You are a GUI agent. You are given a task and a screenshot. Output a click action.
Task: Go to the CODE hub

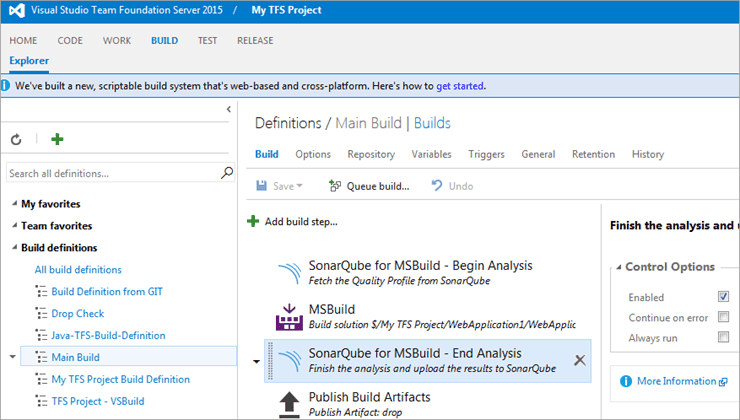70,41
